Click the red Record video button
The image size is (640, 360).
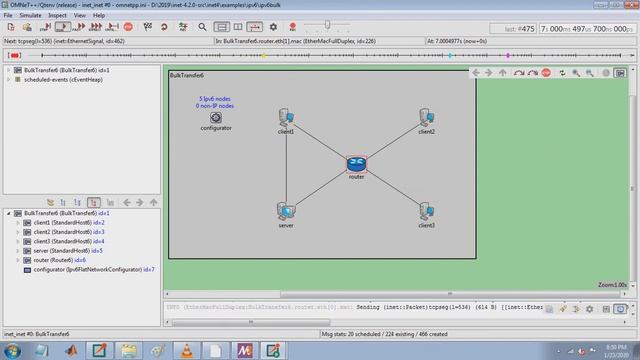(x=292, y=27)
